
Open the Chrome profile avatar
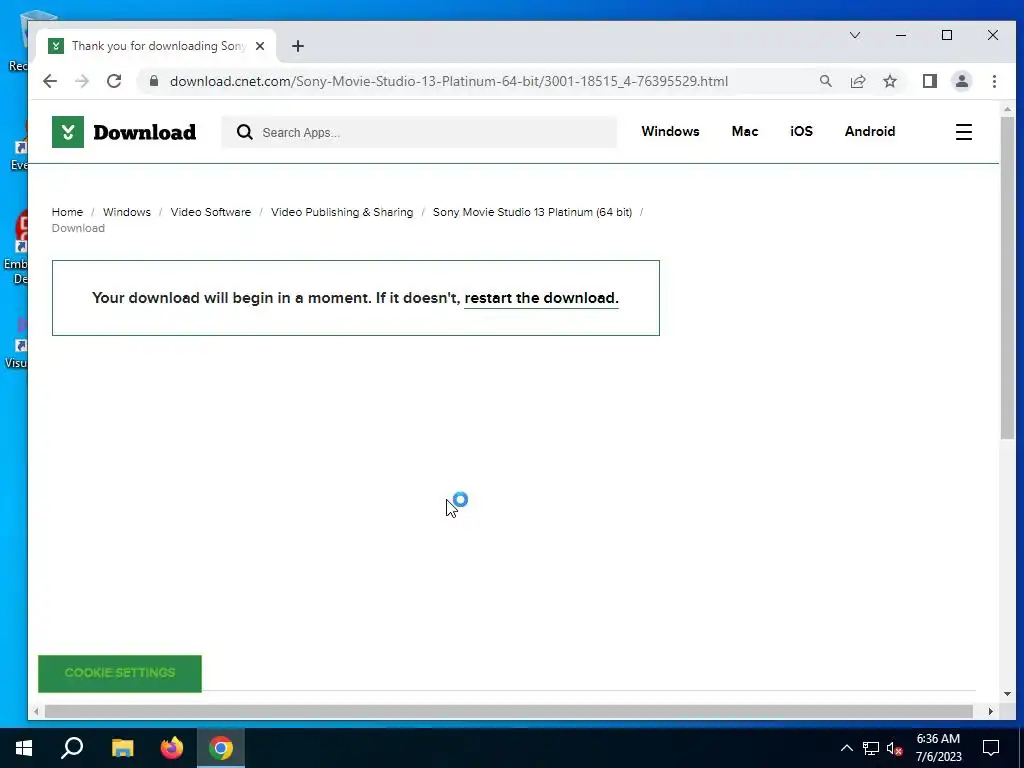click(961, 81)
